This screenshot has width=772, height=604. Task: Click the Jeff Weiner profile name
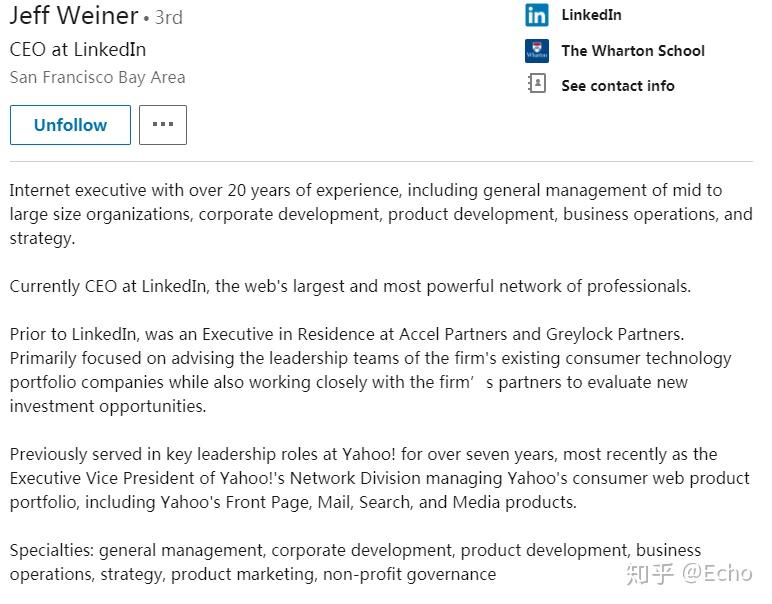[74, 16]
